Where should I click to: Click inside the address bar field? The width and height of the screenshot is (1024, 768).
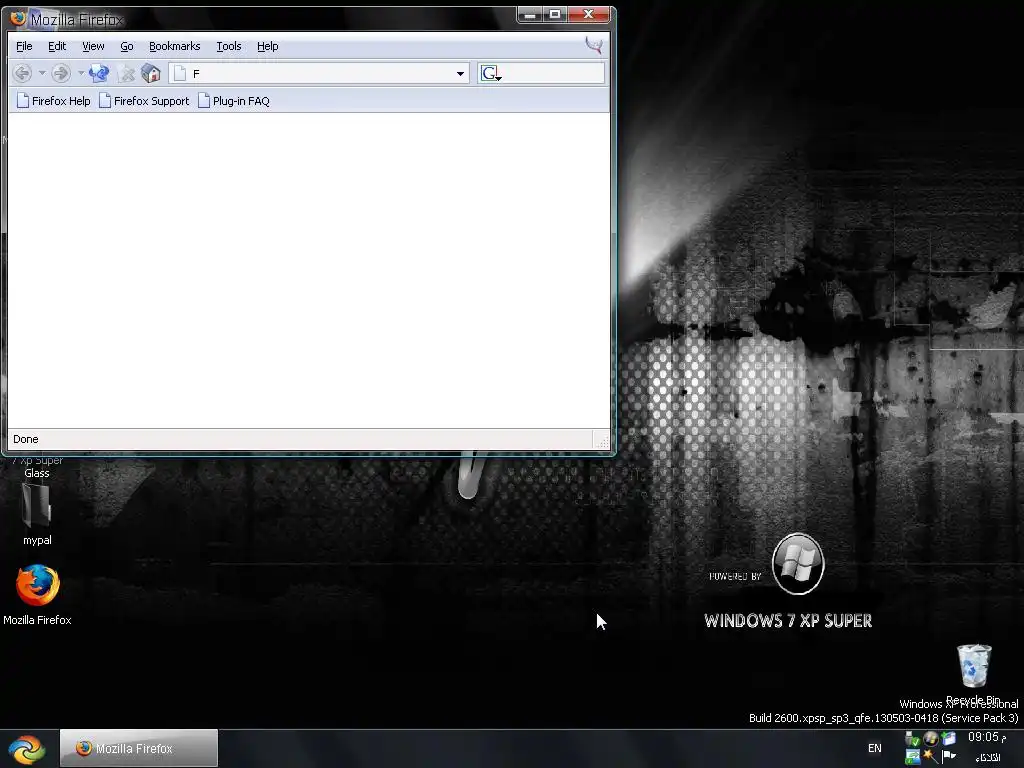(x=320, y=74)
